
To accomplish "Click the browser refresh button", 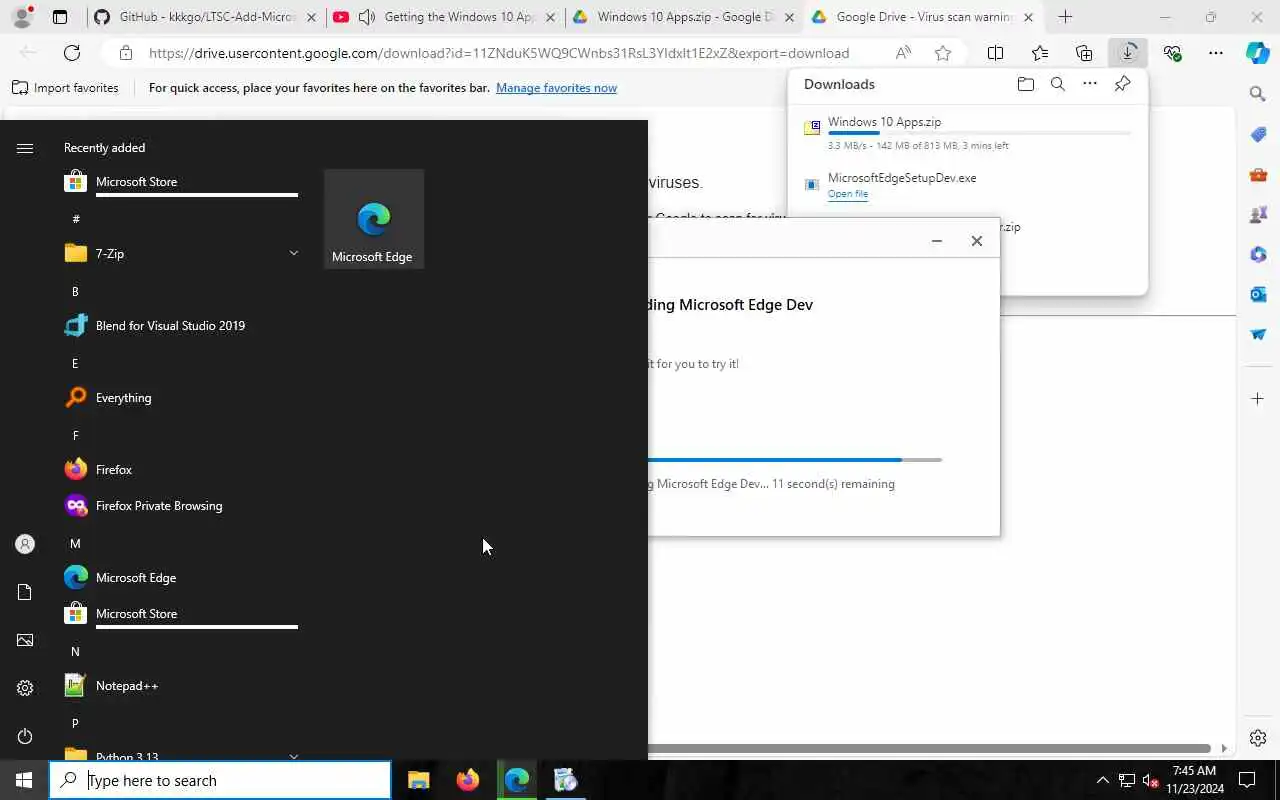I will [x=72, y=53].
